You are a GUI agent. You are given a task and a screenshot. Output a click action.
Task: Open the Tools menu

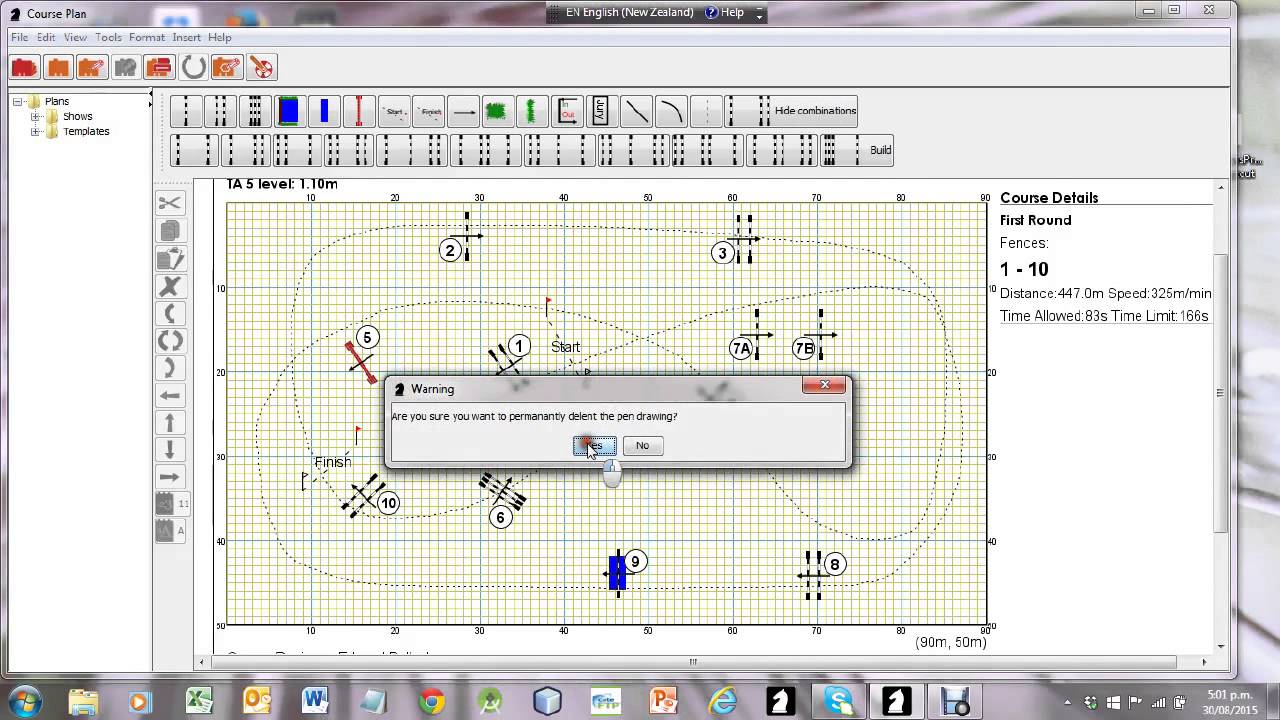coord(109,37)
